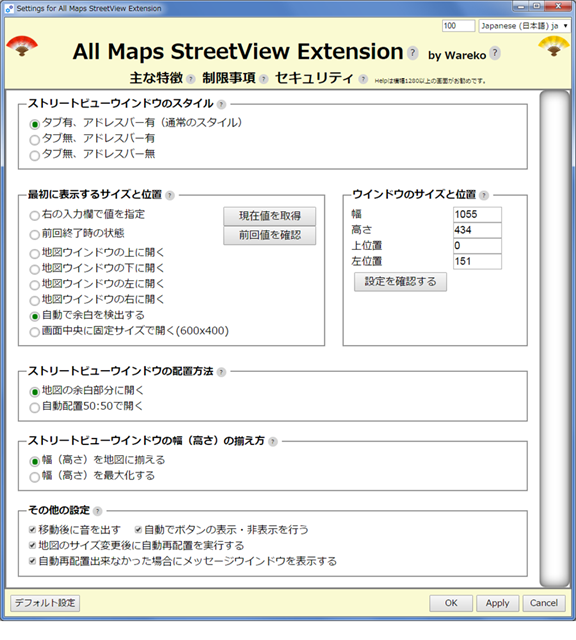Select タブ有、アドレスバー有 (通常のスタイル) option
Image resolution: width=576 pixels, height=640 pixels.
[x=35, y=124]
